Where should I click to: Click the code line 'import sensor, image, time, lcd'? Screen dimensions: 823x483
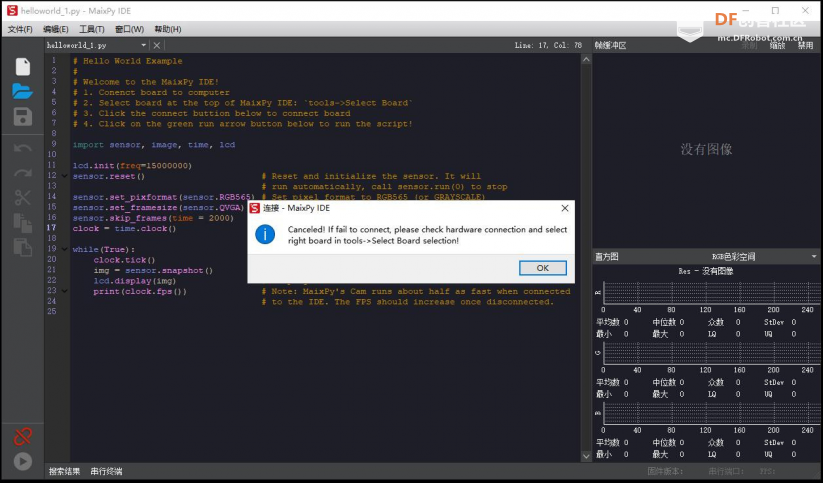[154, 144]
